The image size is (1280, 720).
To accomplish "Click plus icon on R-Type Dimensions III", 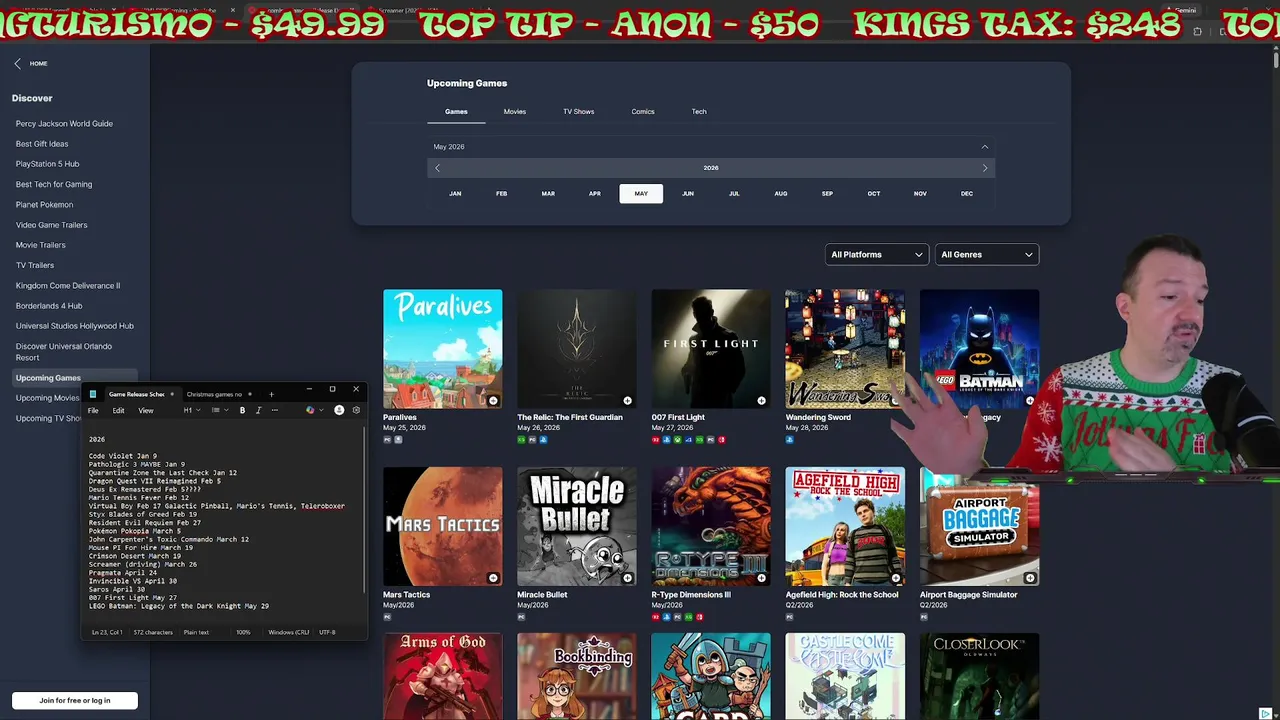I will pyautogui.click(x=761, y=578).
